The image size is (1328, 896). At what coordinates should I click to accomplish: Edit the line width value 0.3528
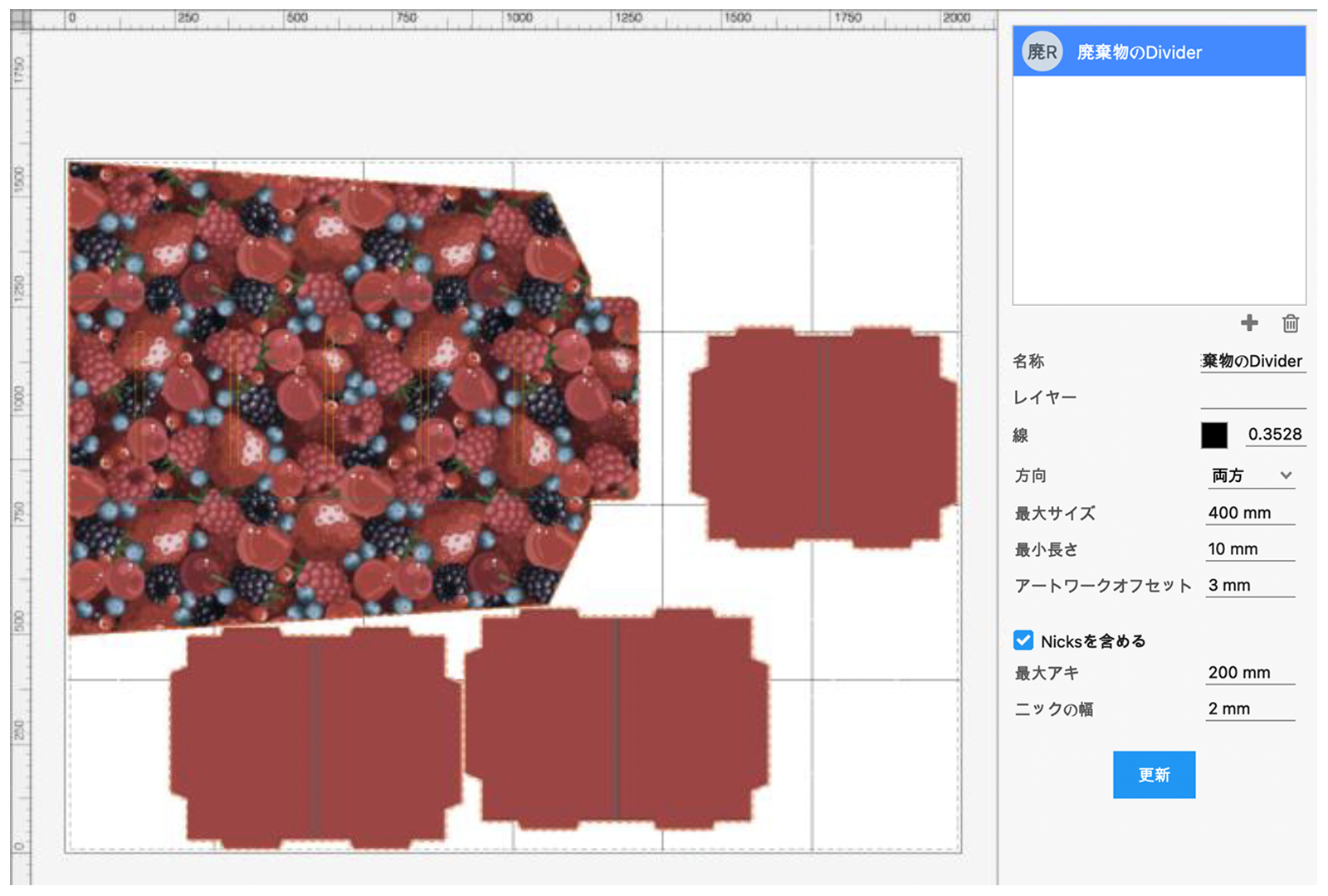click(1274, 434)
